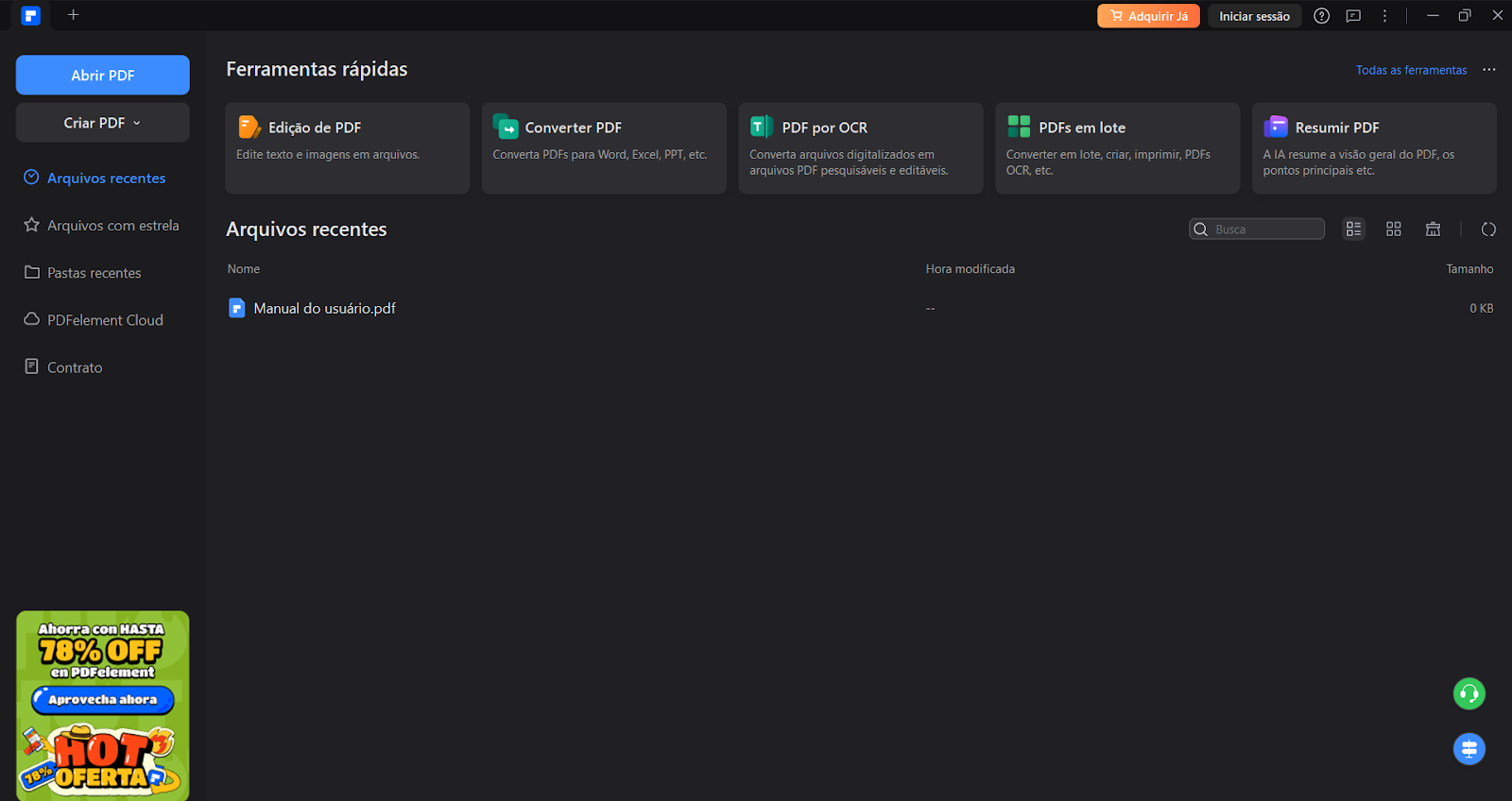
Task: Open the Converter PDF tool card
Action: click(604, 148)
